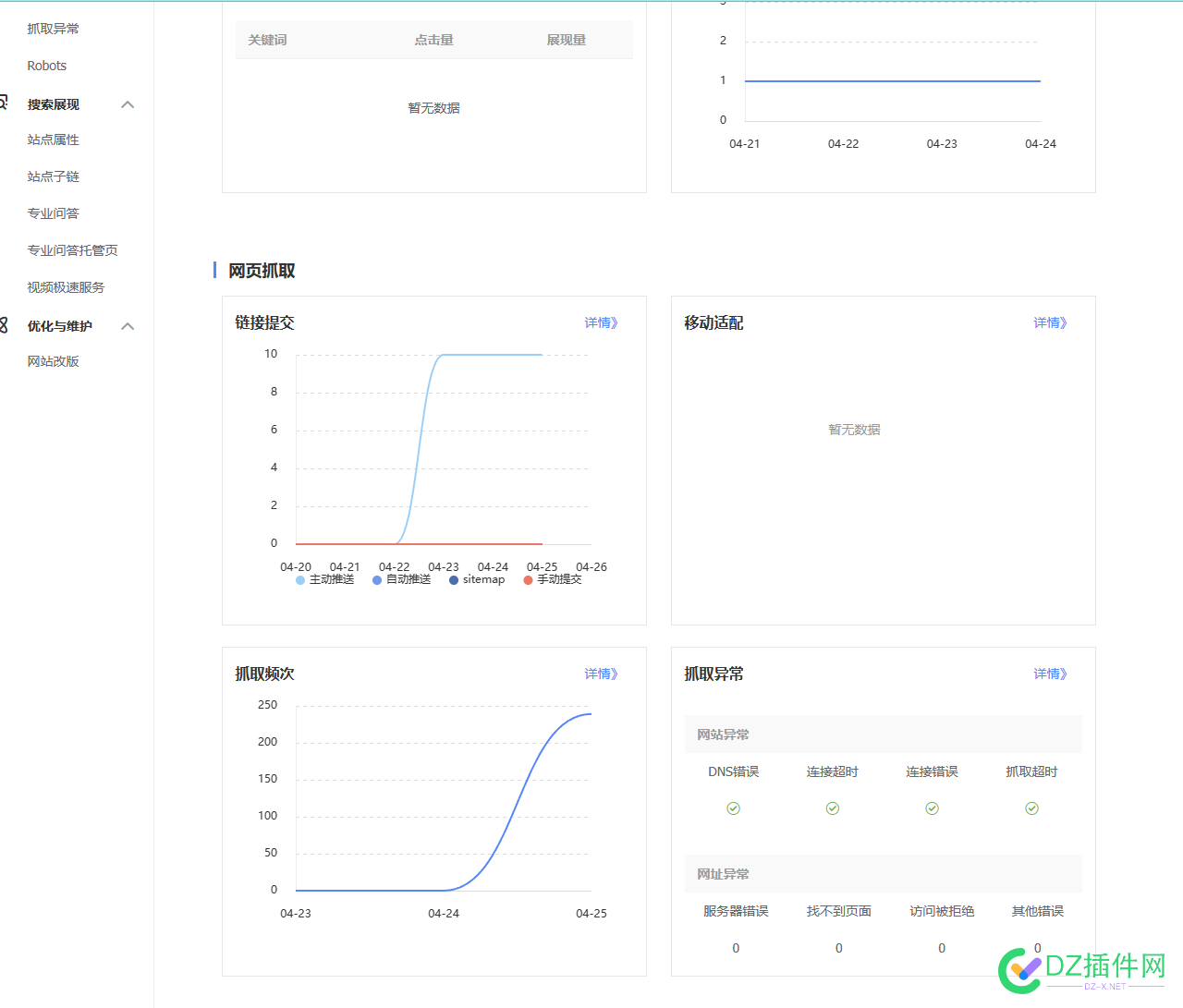Toggle 自动推送 legend series
The image size is (1183, 1008).
click(x=402, y=579)
